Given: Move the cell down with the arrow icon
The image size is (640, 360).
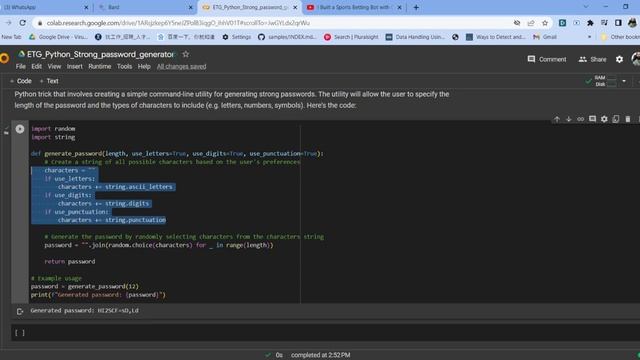Looking at the screenshot, I should point(569,119).
